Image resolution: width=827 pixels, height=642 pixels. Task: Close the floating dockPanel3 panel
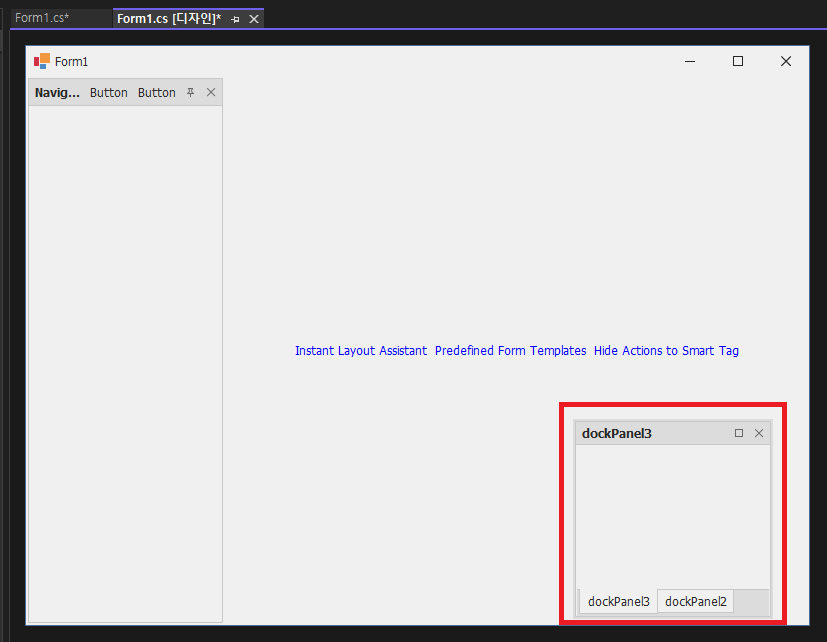coord(759,433)
